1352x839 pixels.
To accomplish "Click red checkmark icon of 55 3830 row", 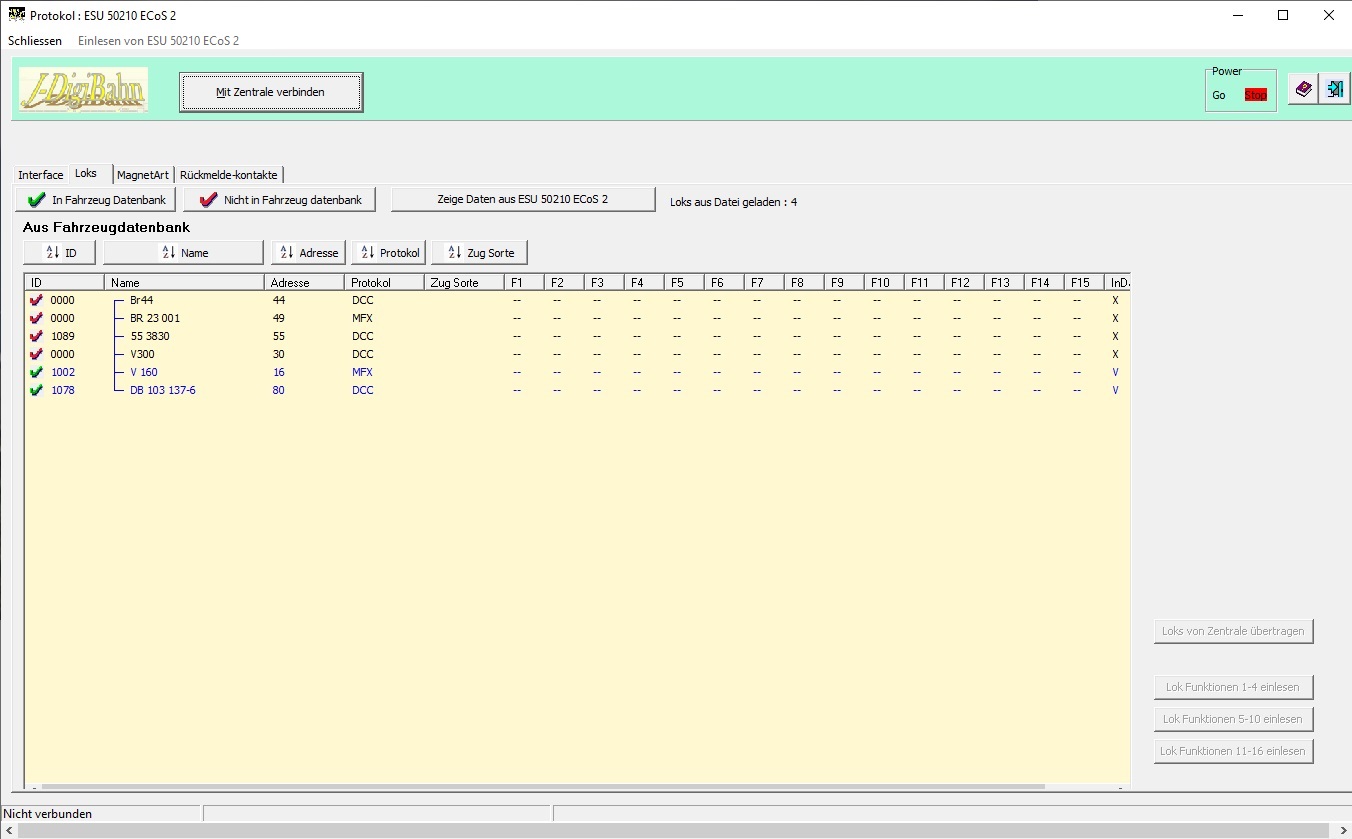I will (x=37, y=336).
